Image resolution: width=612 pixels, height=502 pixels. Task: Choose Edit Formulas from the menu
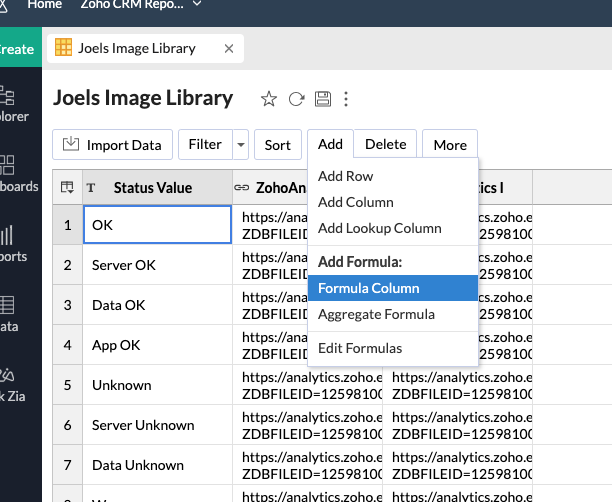point(360,348)
